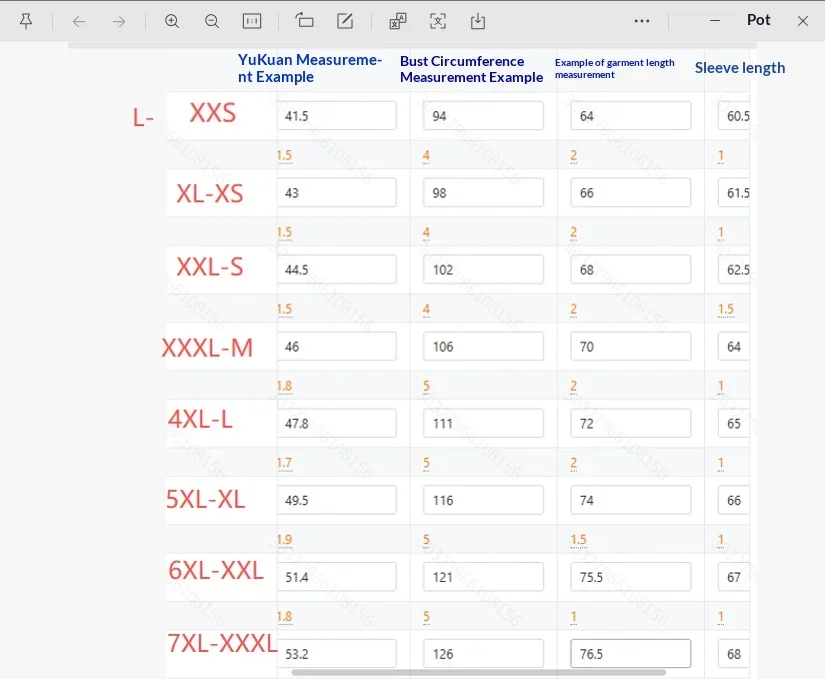The image size is (825, 679).
Task: Click the YuKuan Measurement Example header
Action: (310, 68)
